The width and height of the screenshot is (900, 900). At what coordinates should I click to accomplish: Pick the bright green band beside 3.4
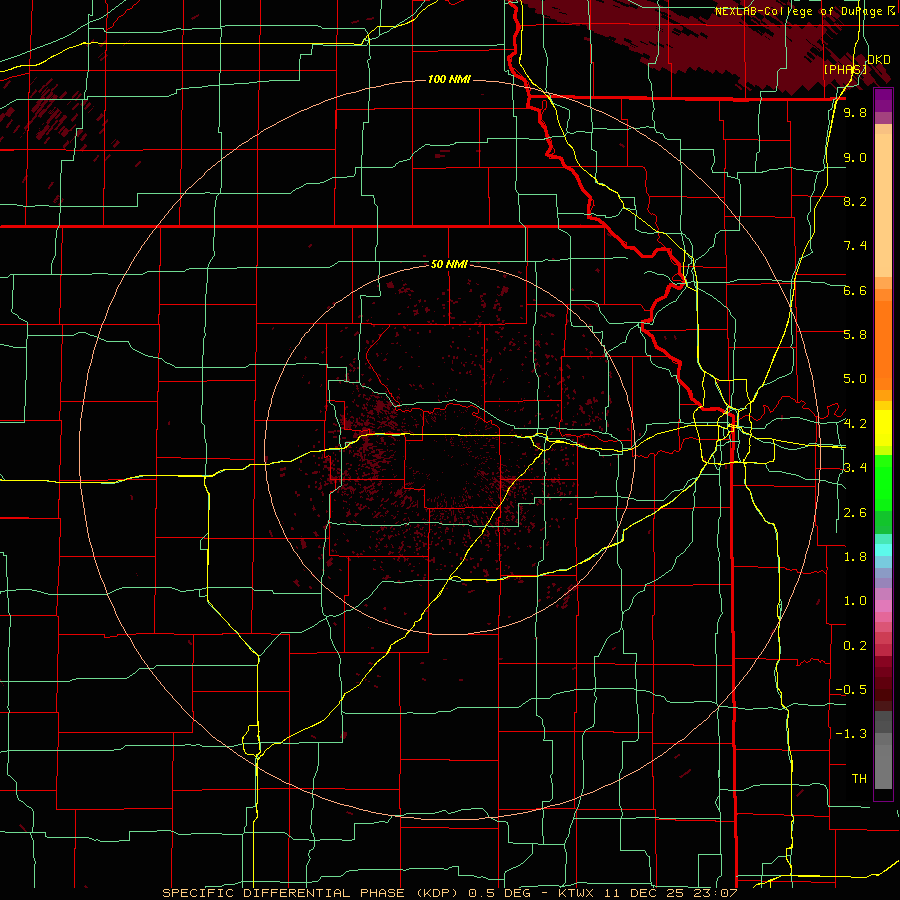tap(883, 482)
